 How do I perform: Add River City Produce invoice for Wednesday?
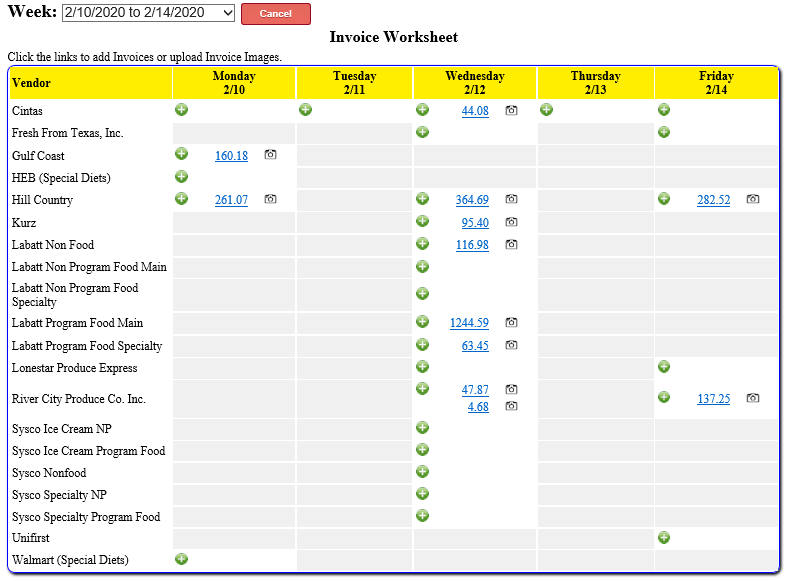422,389
